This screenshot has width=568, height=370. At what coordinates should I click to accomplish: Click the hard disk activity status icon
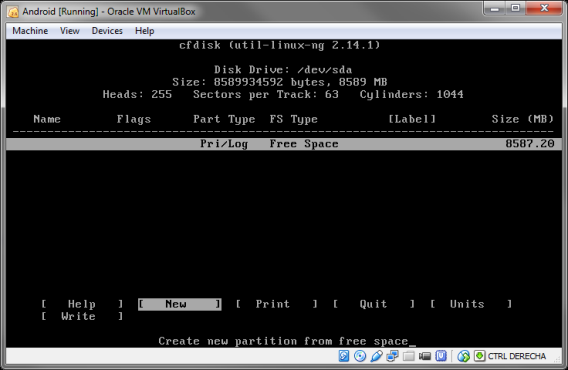[344, 356]
